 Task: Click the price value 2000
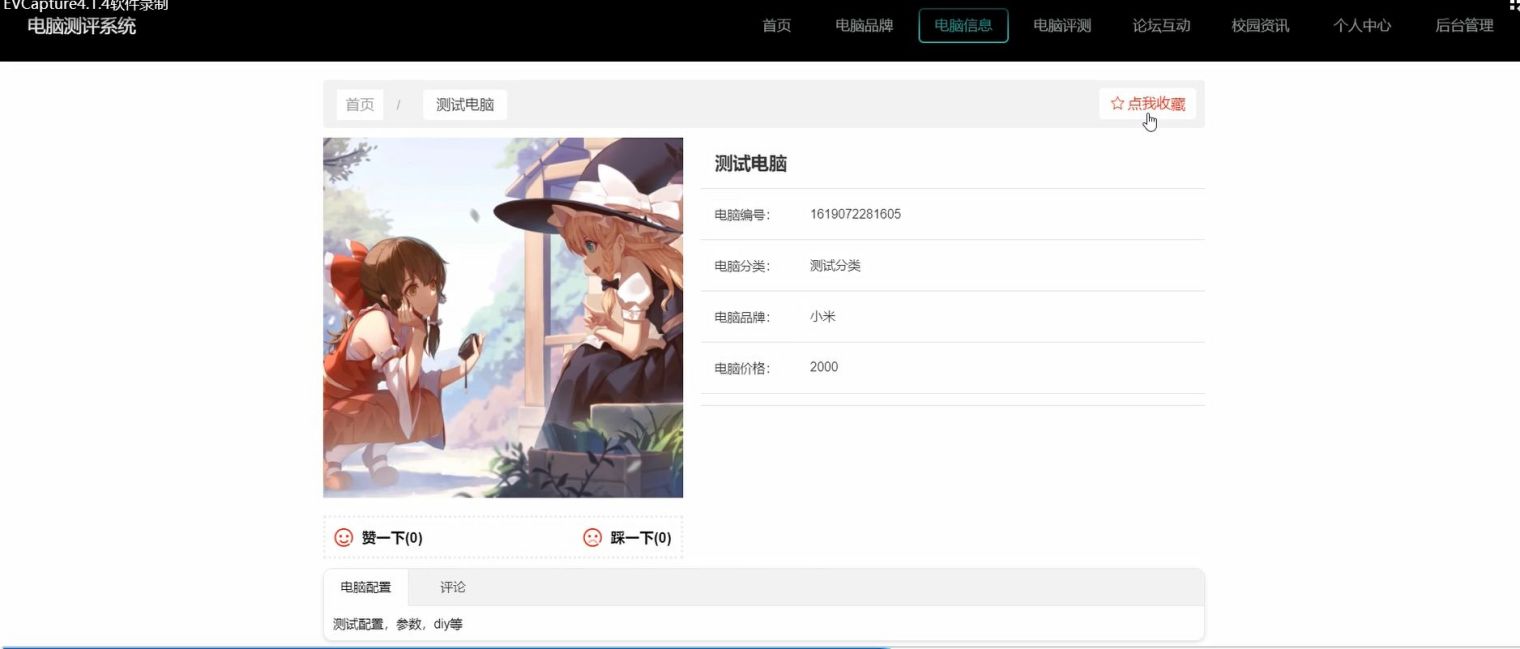tap(824, 367)
